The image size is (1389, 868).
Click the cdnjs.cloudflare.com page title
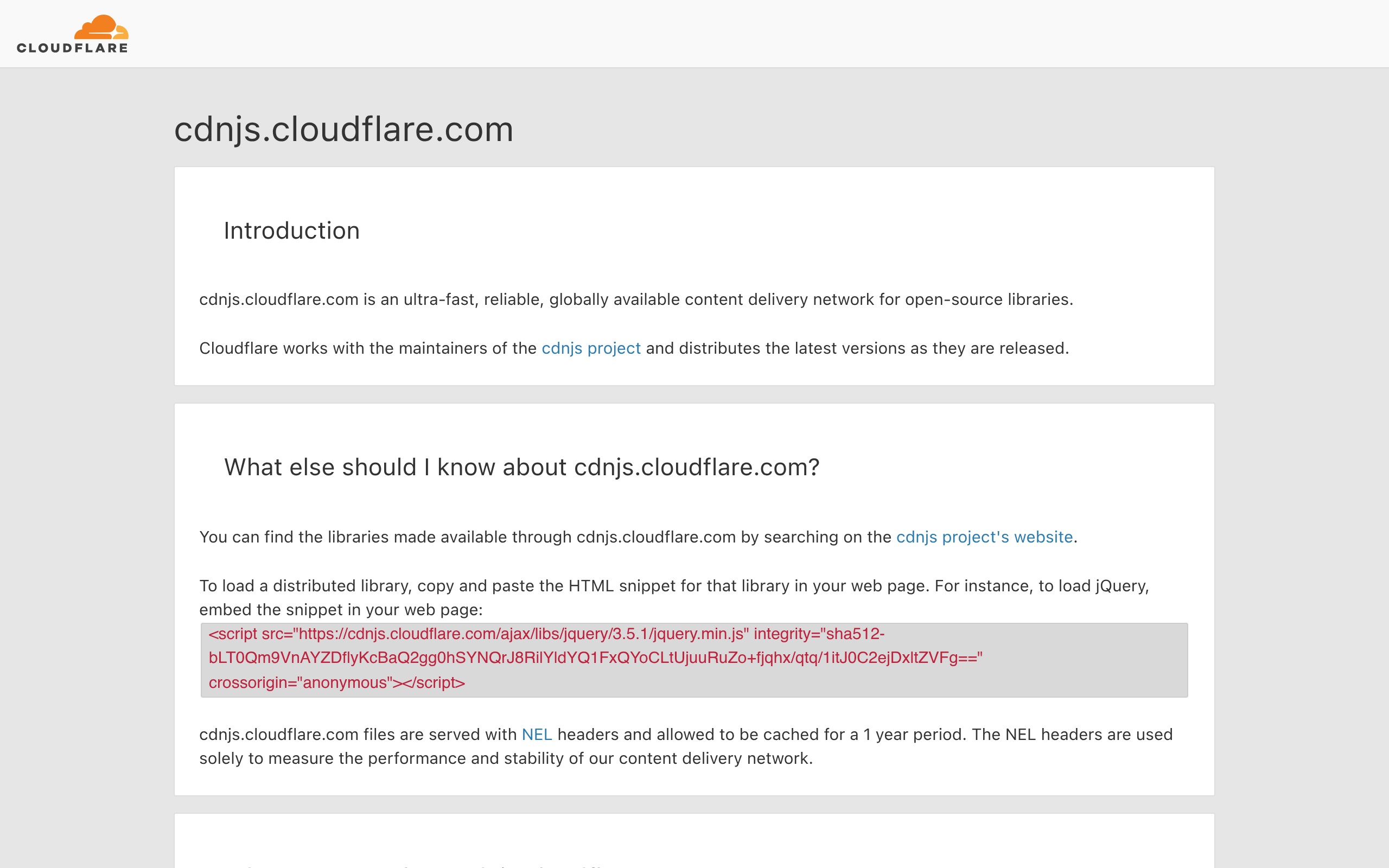343,130
